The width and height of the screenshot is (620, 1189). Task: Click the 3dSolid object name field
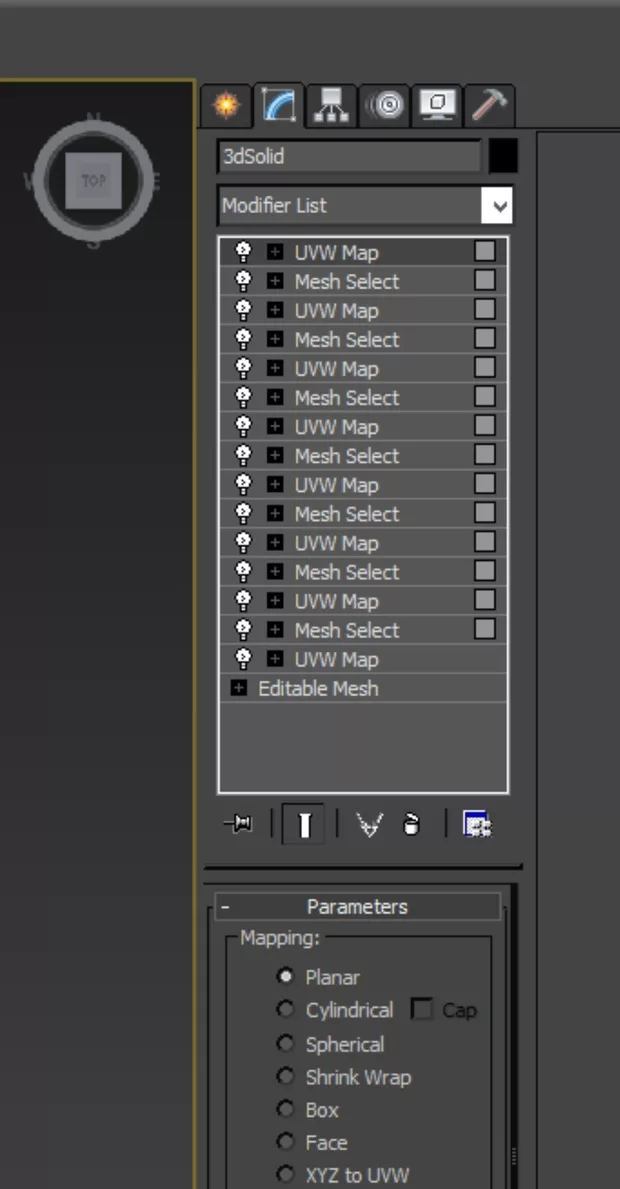click(x=349, y=157)
